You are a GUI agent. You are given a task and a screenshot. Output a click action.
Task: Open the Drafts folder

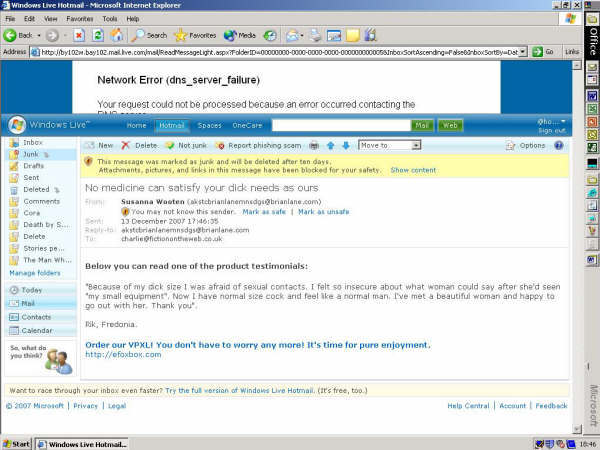[x=33, y=166]
